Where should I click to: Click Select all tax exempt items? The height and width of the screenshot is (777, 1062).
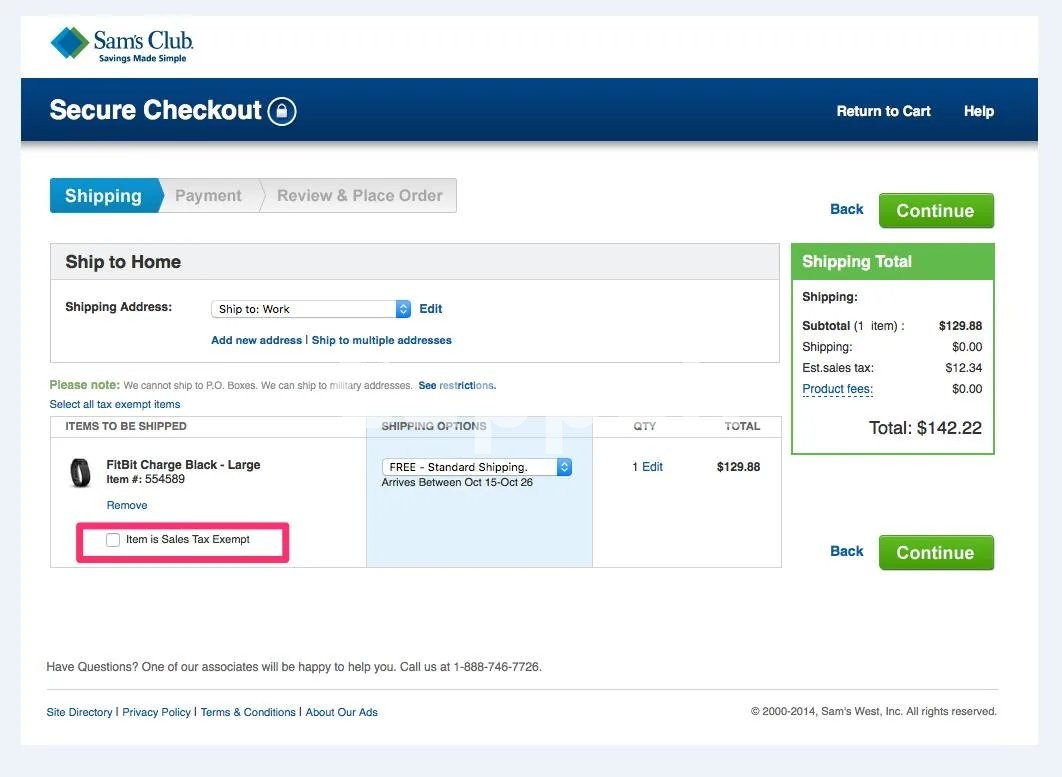coord(115,404)
